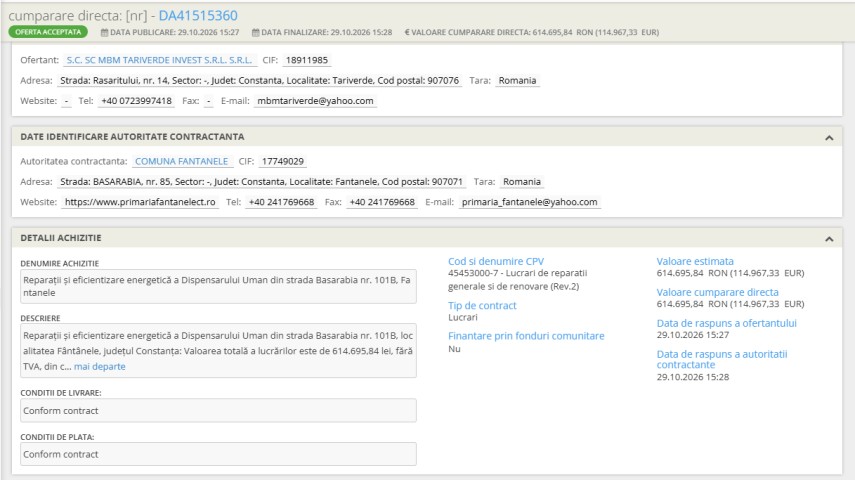This screenshot has height=480, width=855.
Task: Select the email mbmtariverde@yahoo.com
Action: (x=315, y=101)
